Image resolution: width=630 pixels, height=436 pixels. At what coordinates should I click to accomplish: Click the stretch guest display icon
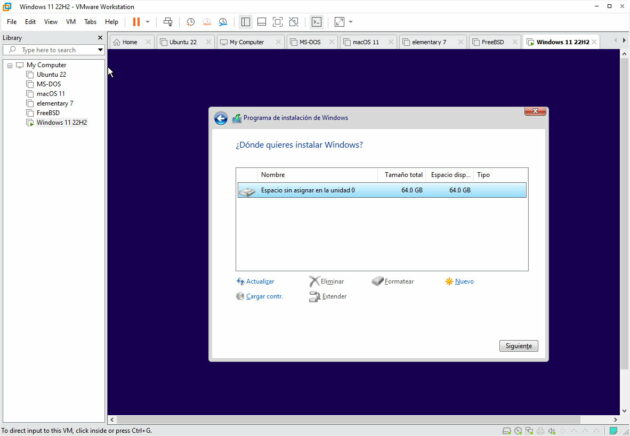[340, 22]
